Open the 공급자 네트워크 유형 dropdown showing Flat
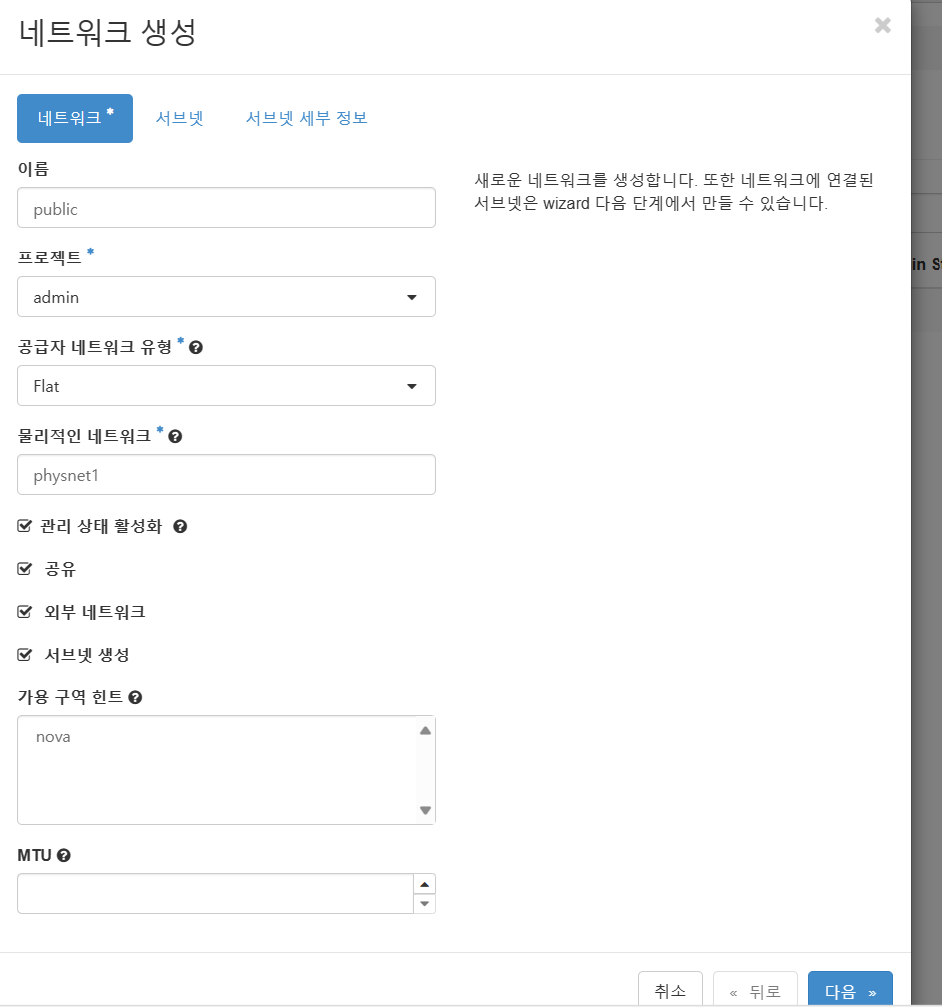942x1007 pixels. pos(226,386)
